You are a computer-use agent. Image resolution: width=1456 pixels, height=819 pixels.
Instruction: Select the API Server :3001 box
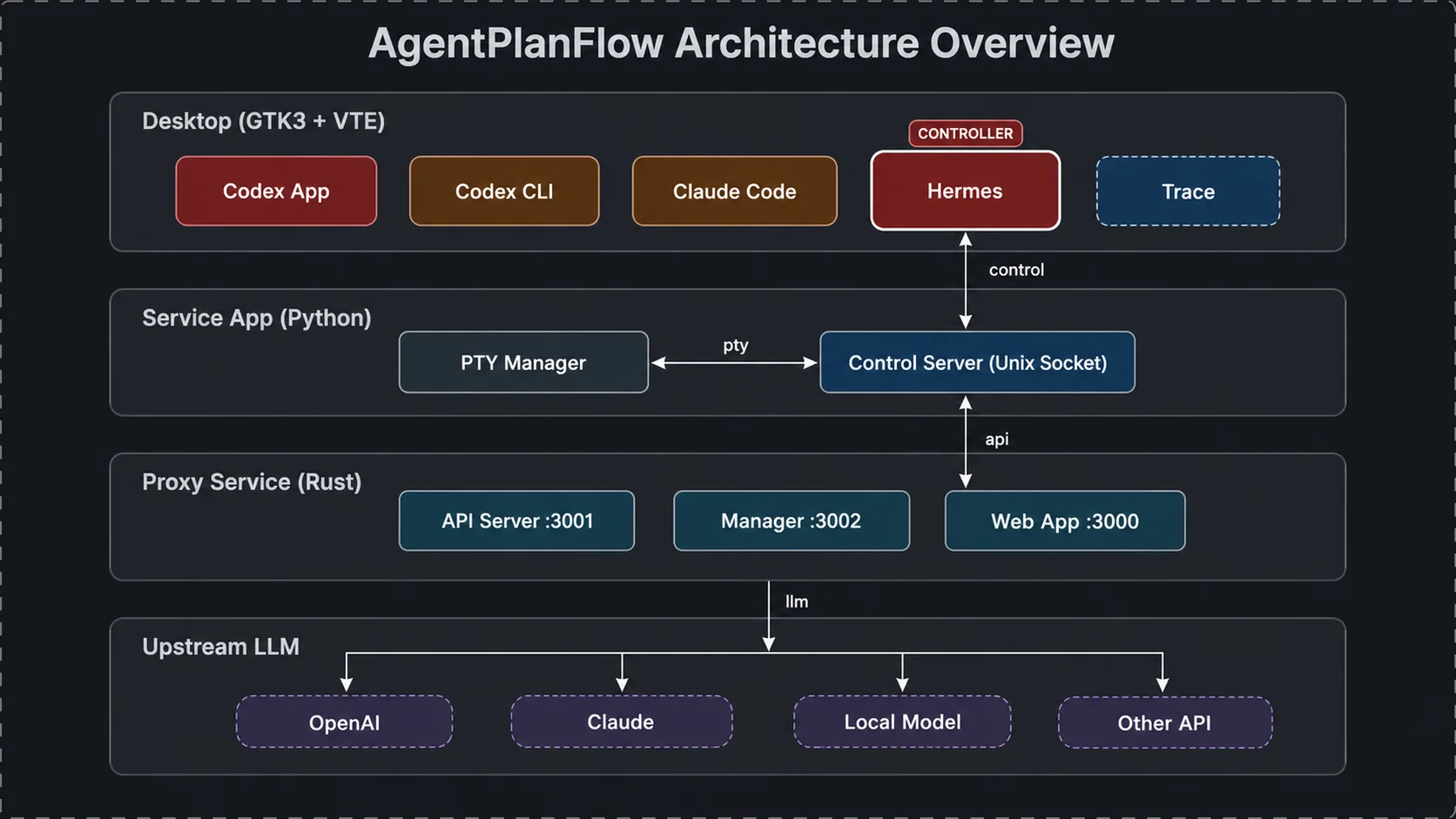pos(516,520)
